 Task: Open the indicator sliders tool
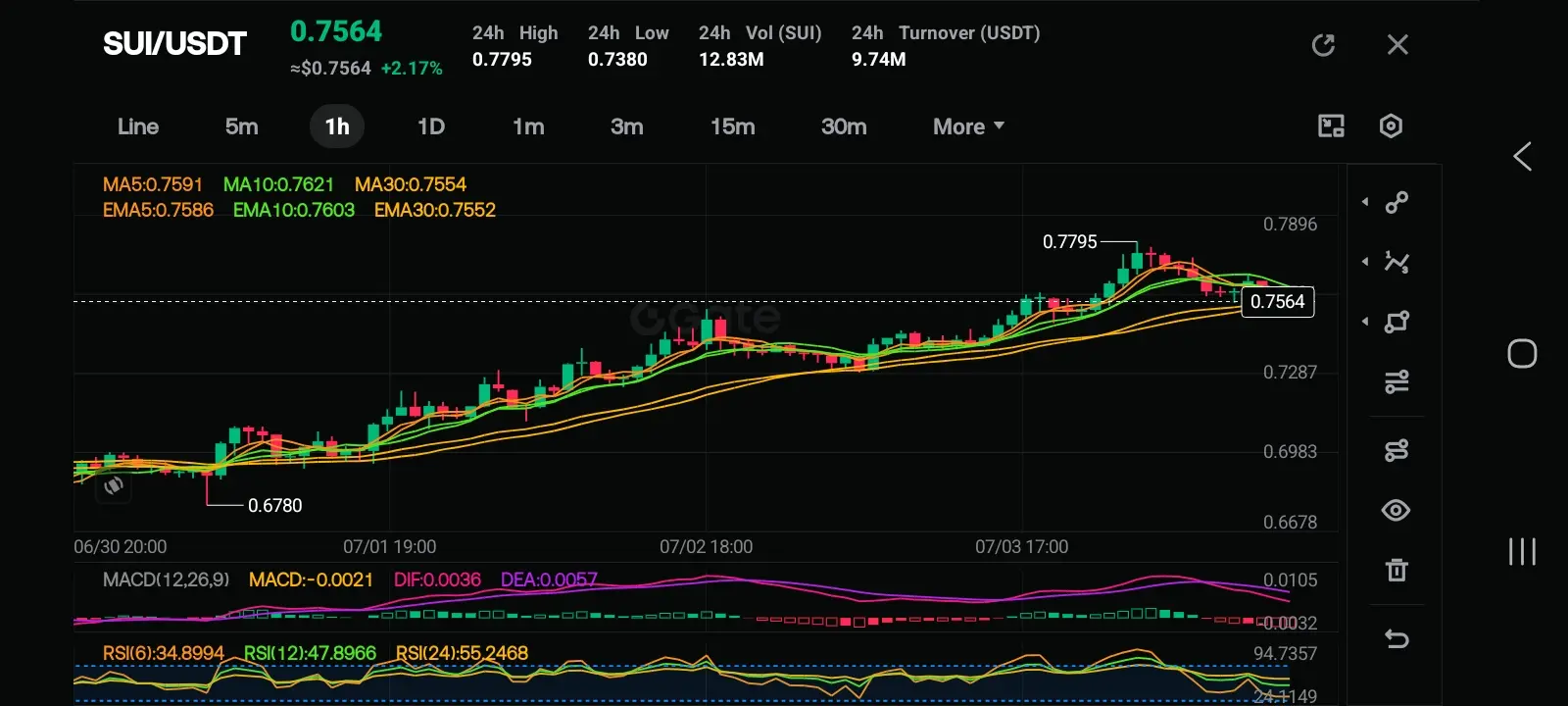click(1396, 381)
